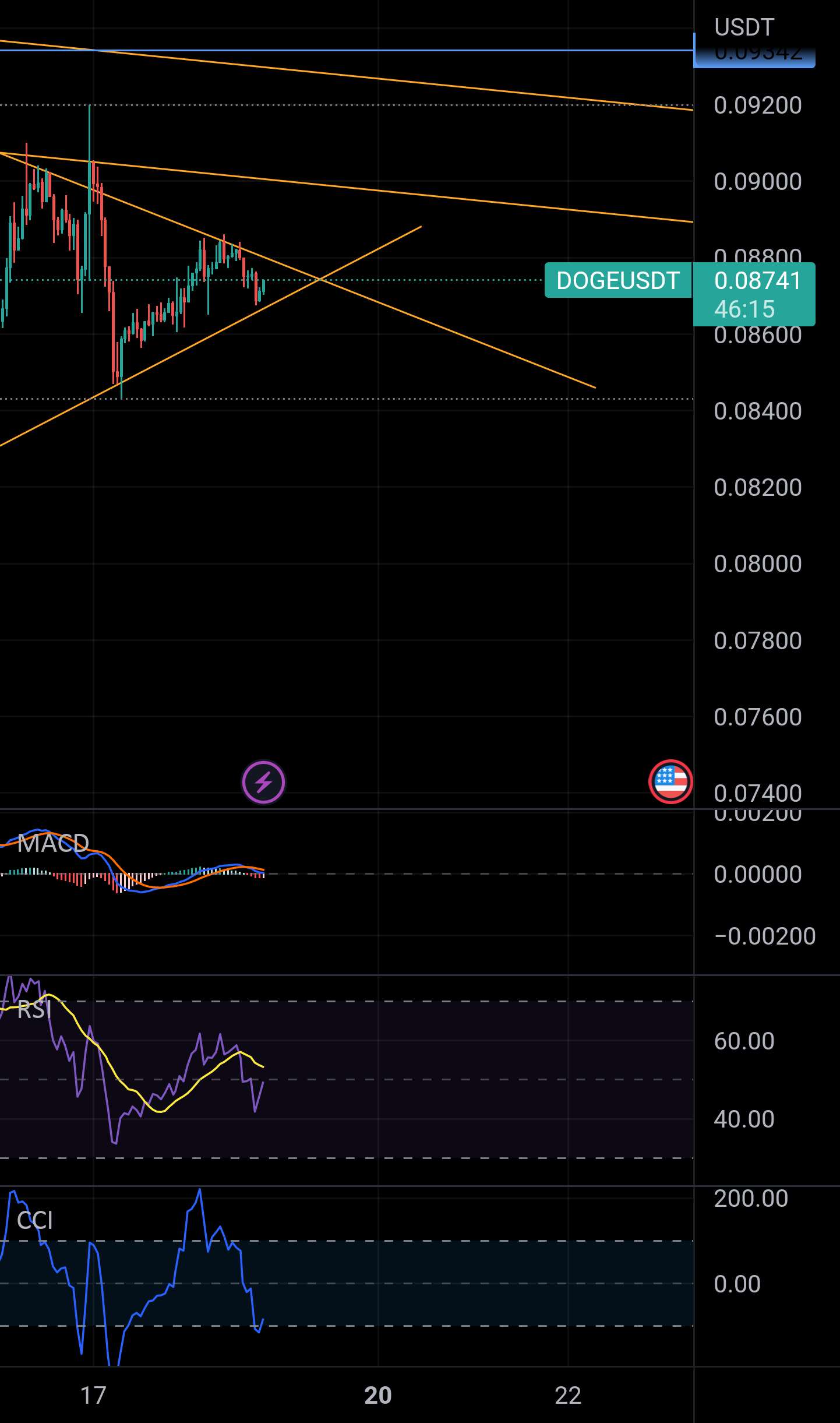Click the 0.08200 price axis label

pyautogui.click(x=758, y=488)
